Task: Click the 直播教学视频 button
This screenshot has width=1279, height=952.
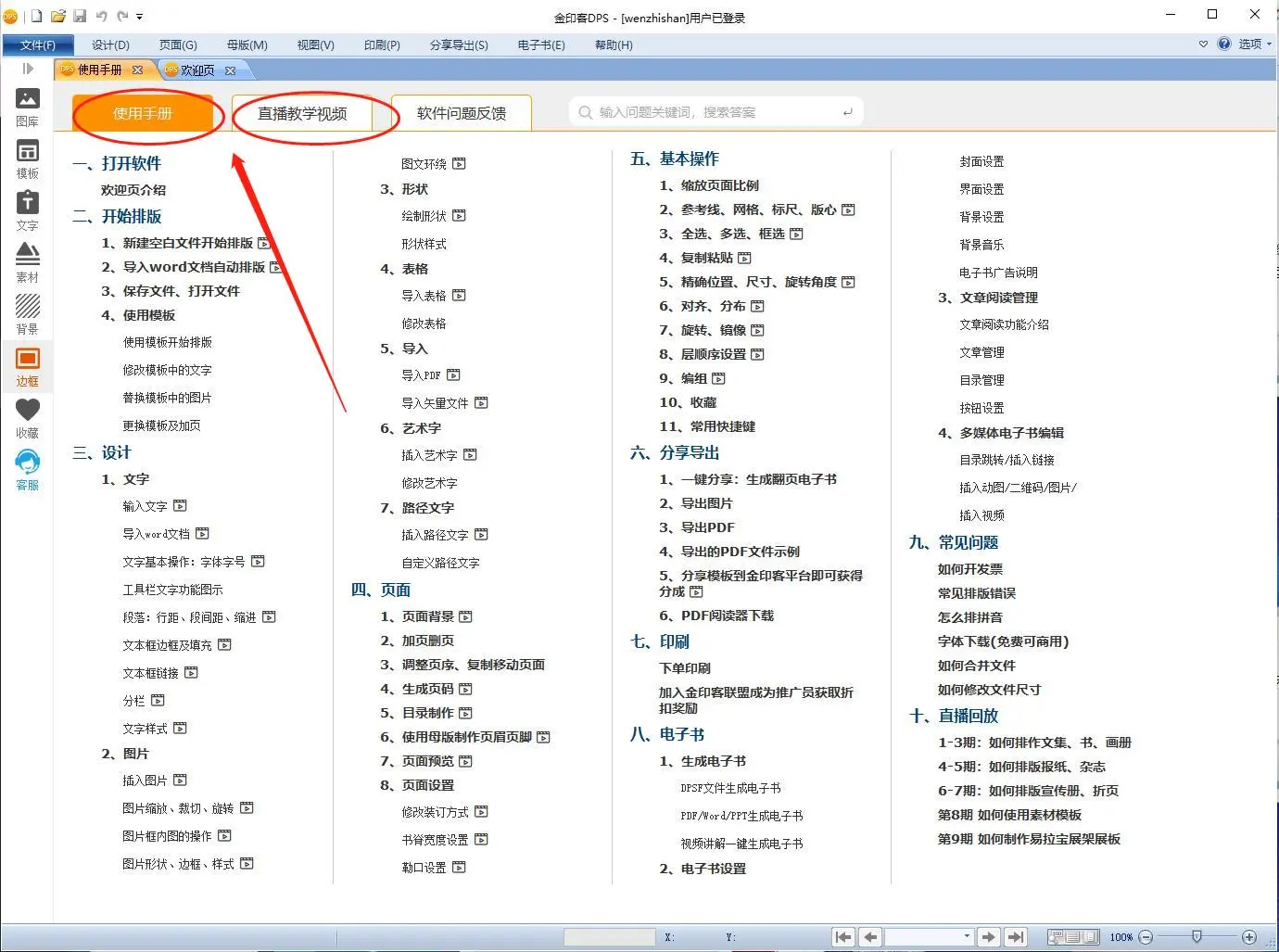Action: [302, 113]
